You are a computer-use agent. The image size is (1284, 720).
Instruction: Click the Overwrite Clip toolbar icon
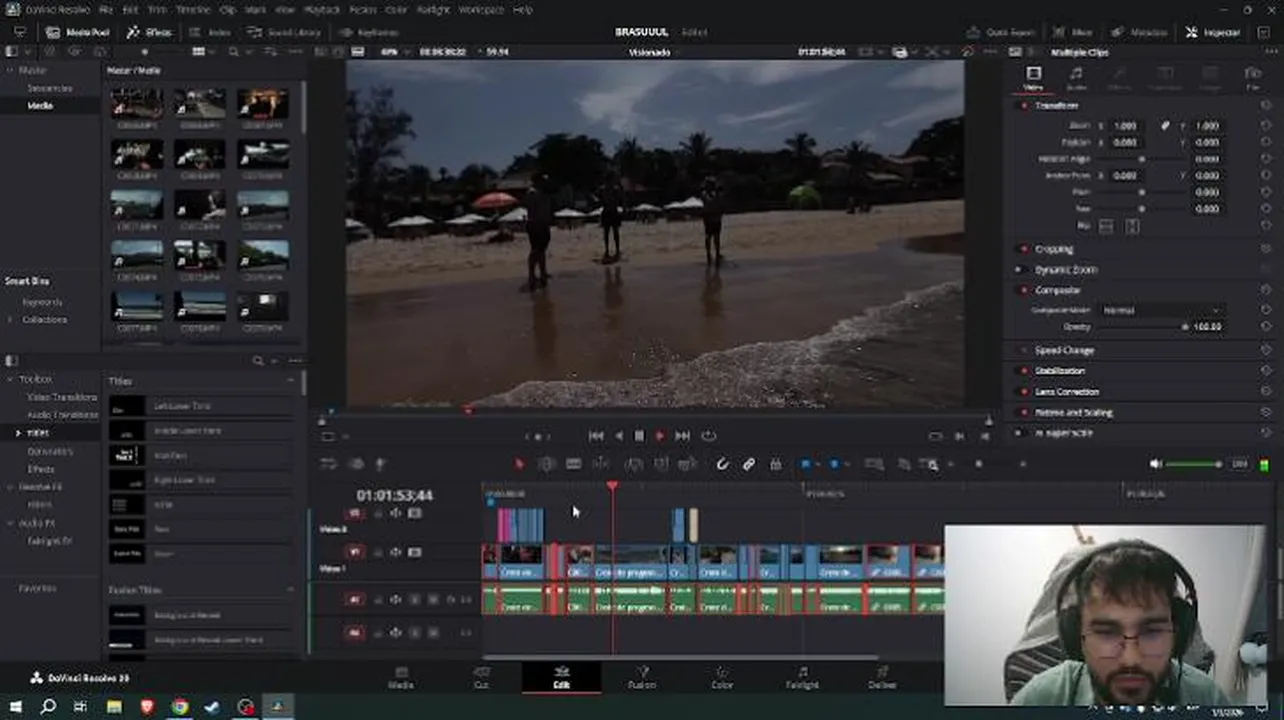[661, 464]
